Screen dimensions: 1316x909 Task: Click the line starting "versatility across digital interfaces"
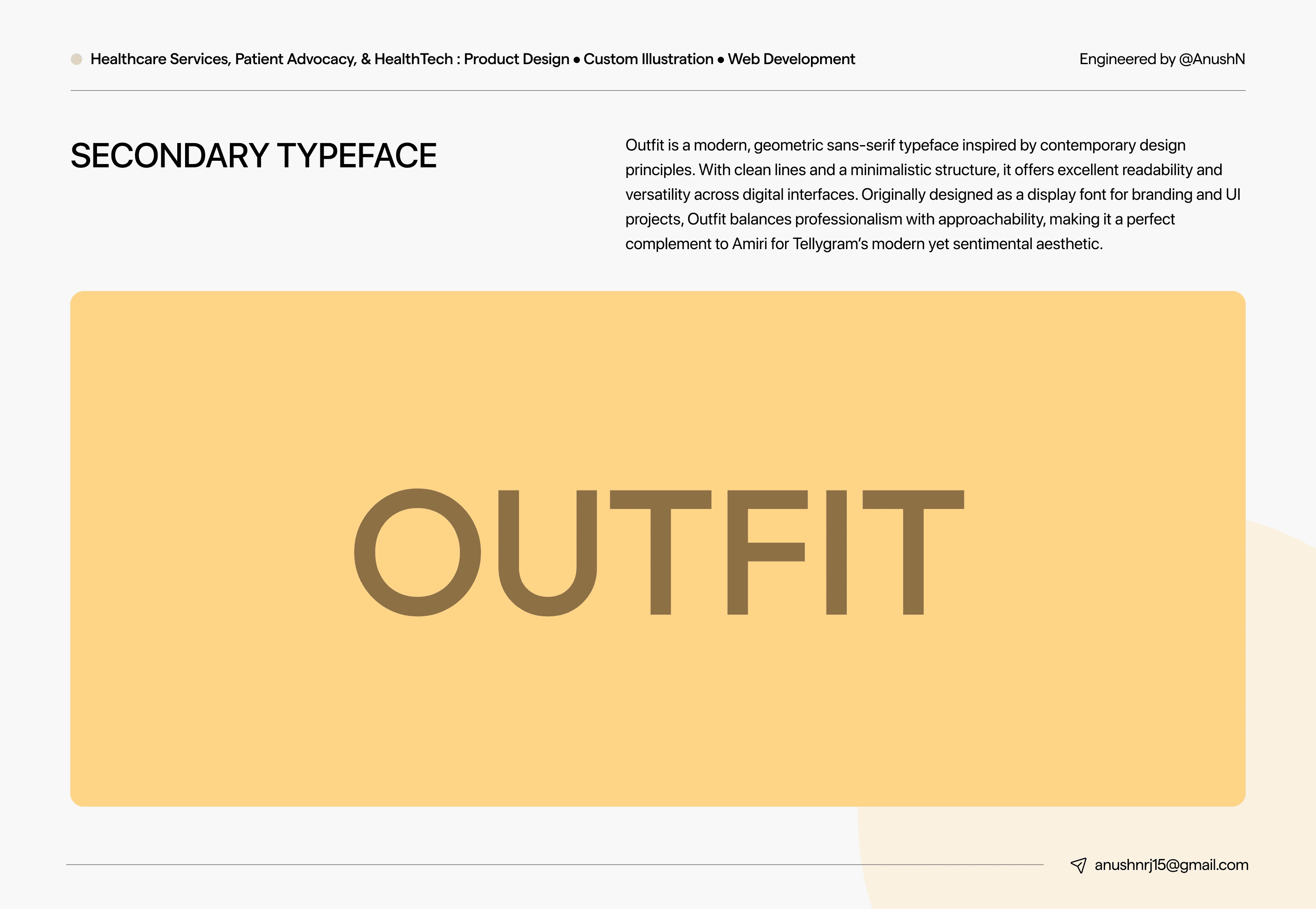click(x=933, y=194)
